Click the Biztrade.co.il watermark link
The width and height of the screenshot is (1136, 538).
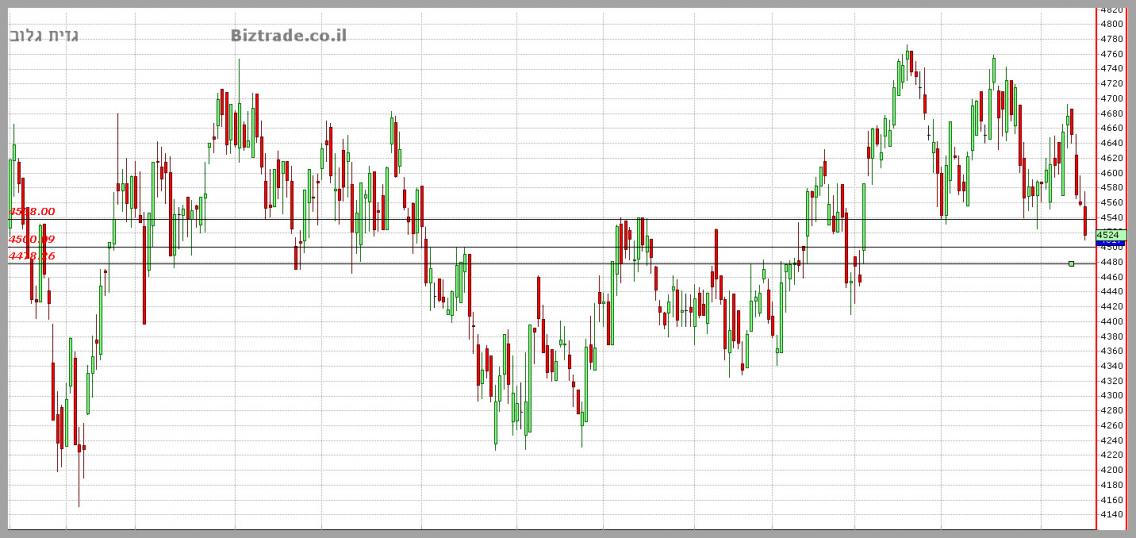pyautogui.click(x=288, y=36)
